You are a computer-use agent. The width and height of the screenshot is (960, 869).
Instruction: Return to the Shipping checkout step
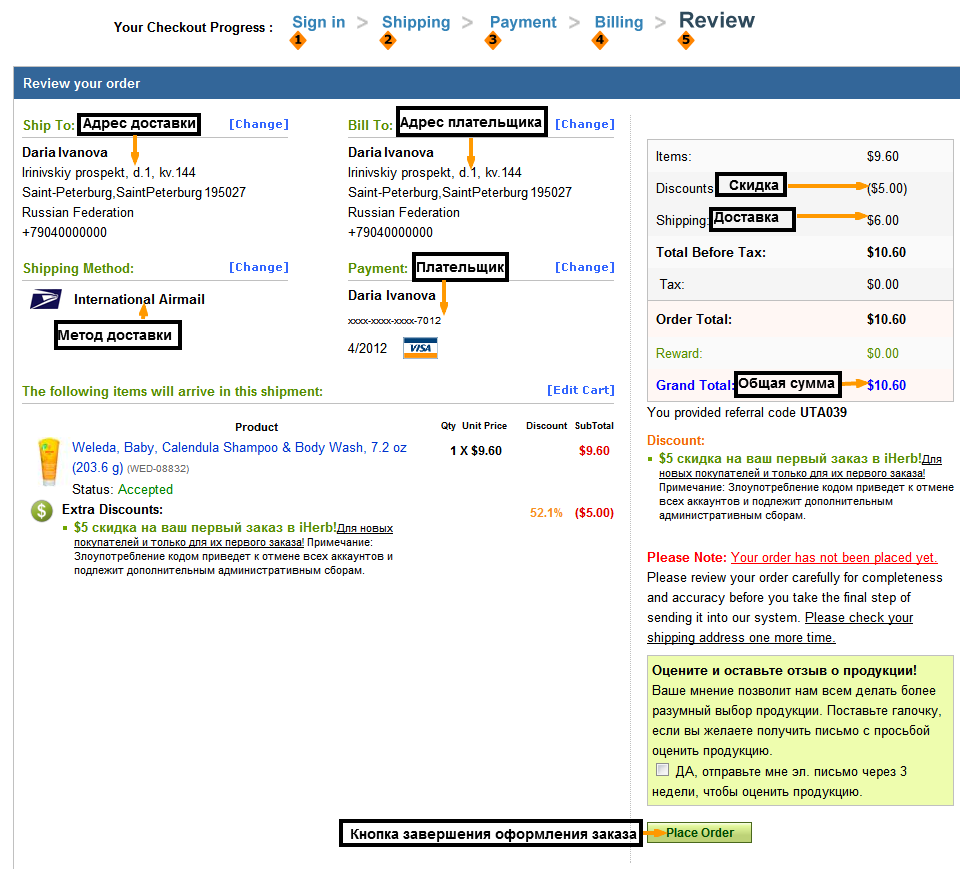pyautogui.click(x=416, y=22)
